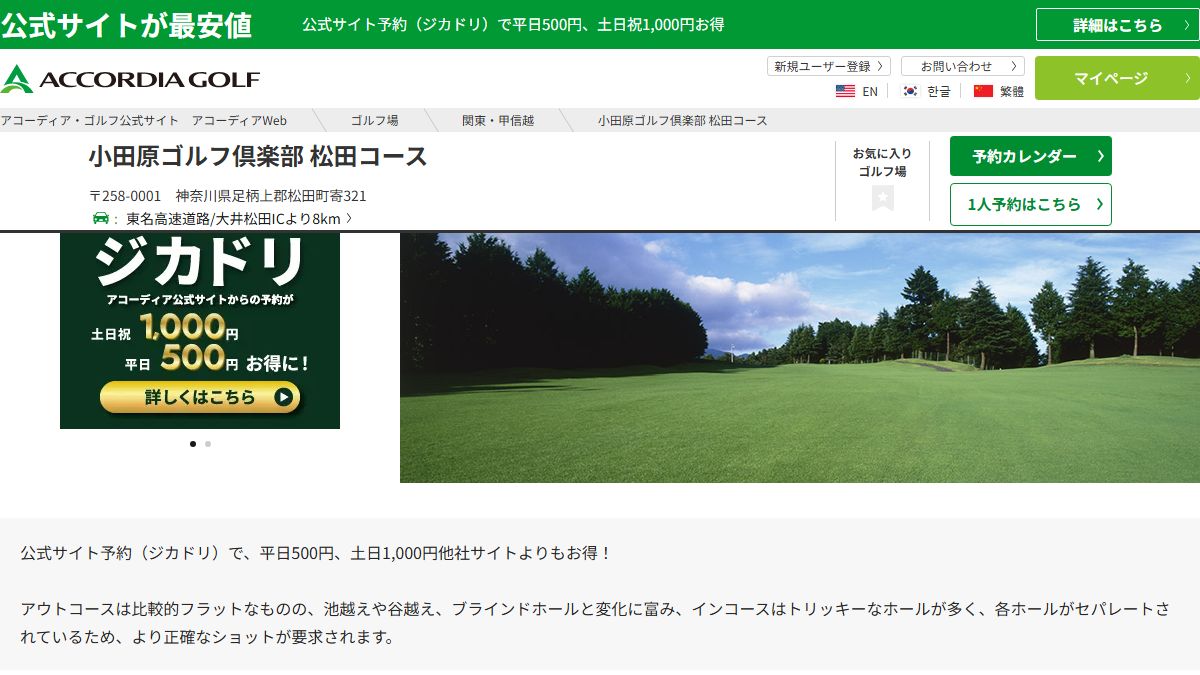The image size is (1200, 675).
Task: Switch language to EN
Action: pos(870,91)
